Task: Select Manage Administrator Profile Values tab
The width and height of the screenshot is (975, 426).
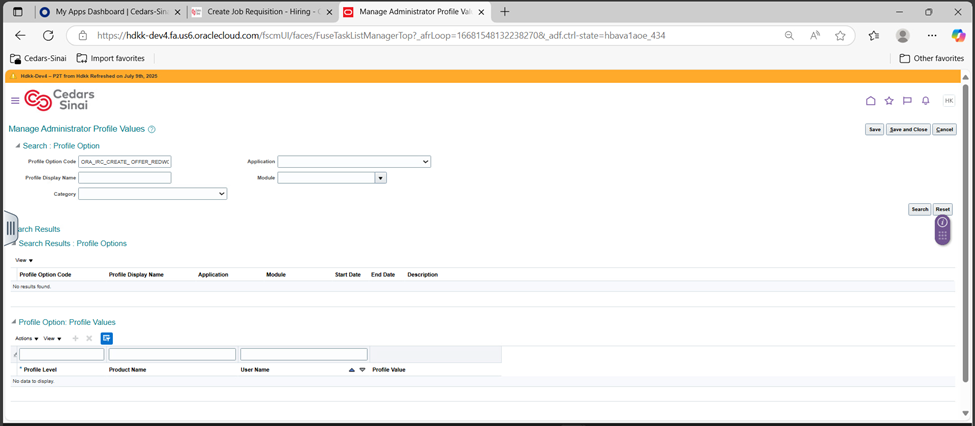Action: click(414, 12)
